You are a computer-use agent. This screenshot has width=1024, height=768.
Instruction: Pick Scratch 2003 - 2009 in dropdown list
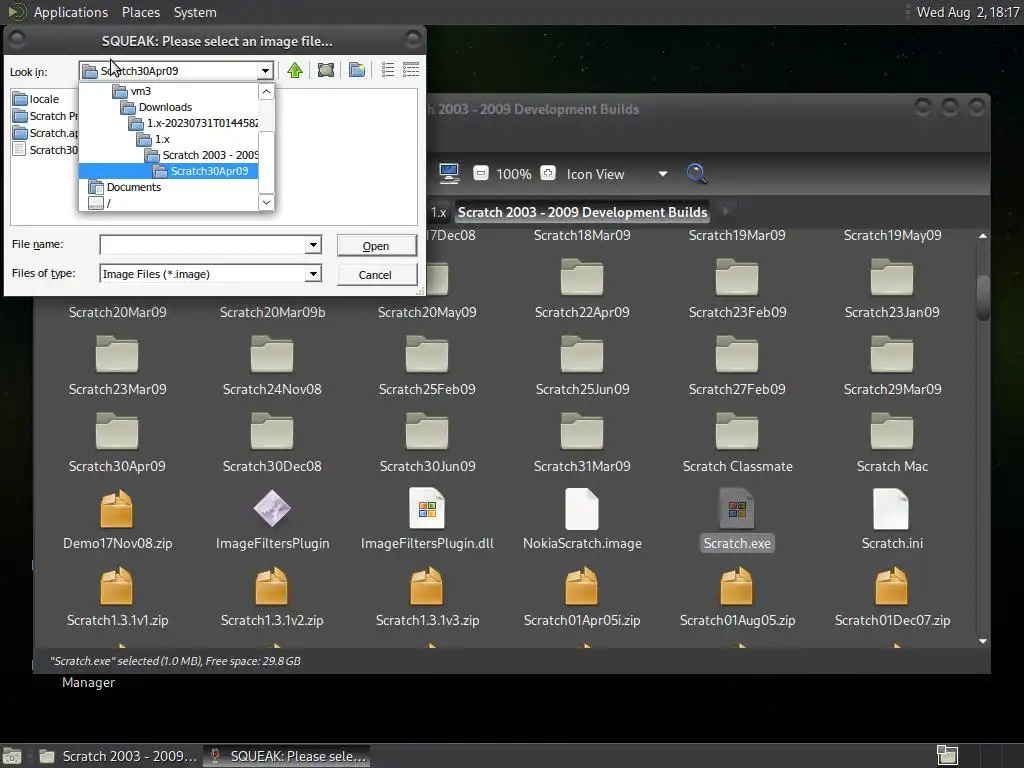point(168,155)
